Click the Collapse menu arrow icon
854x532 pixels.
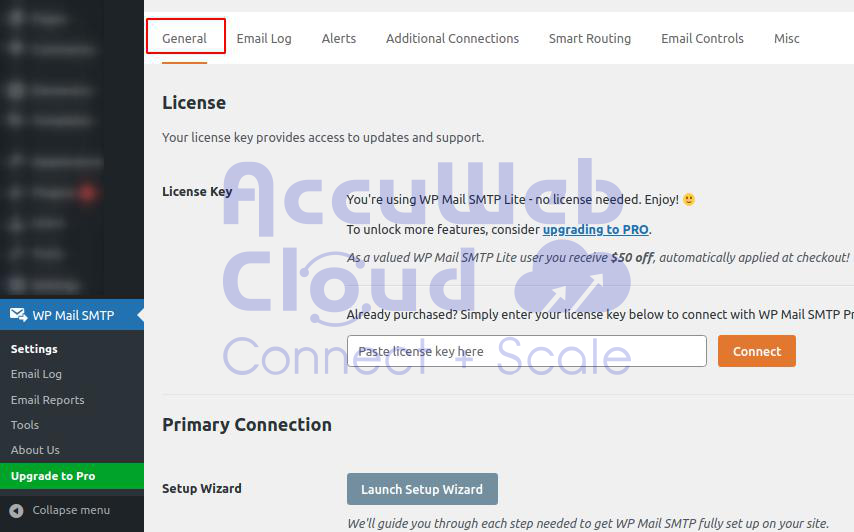point(16,510)
